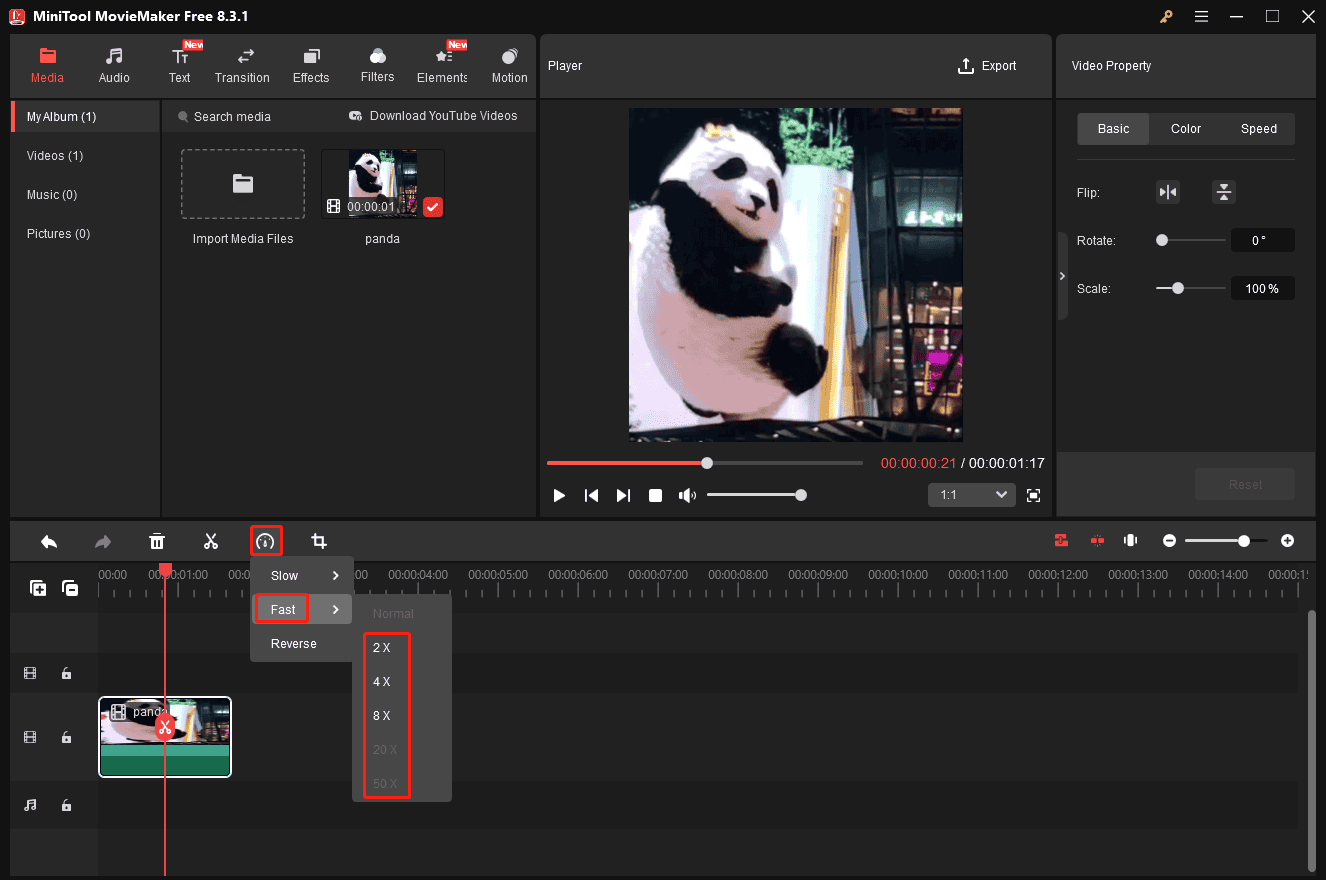Unlock the music track with the lock icon
This screenshot has width=1326, height=880.
(x=66, y=805)
